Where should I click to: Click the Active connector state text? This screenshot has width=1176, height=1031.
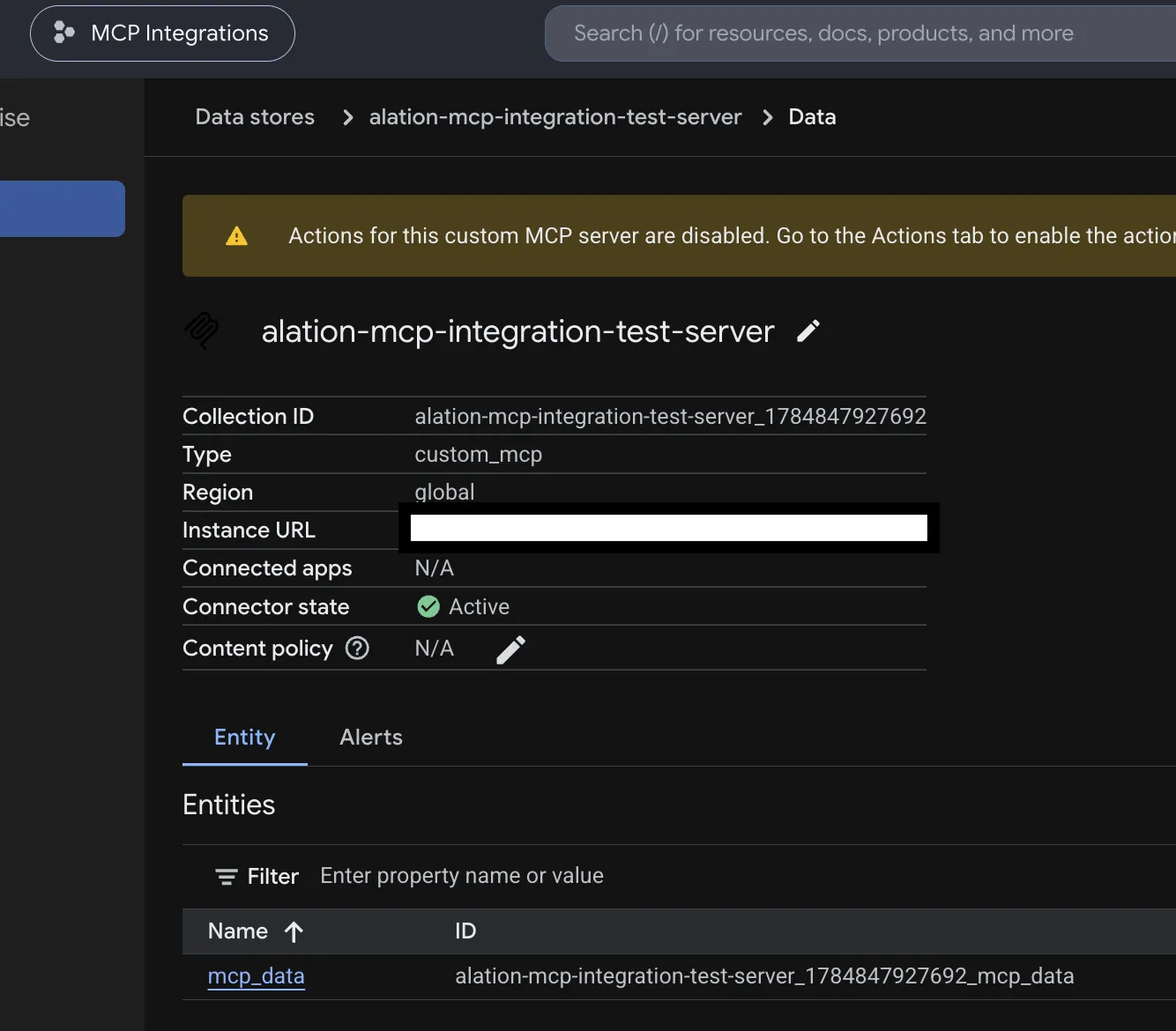tap(479, 607)
